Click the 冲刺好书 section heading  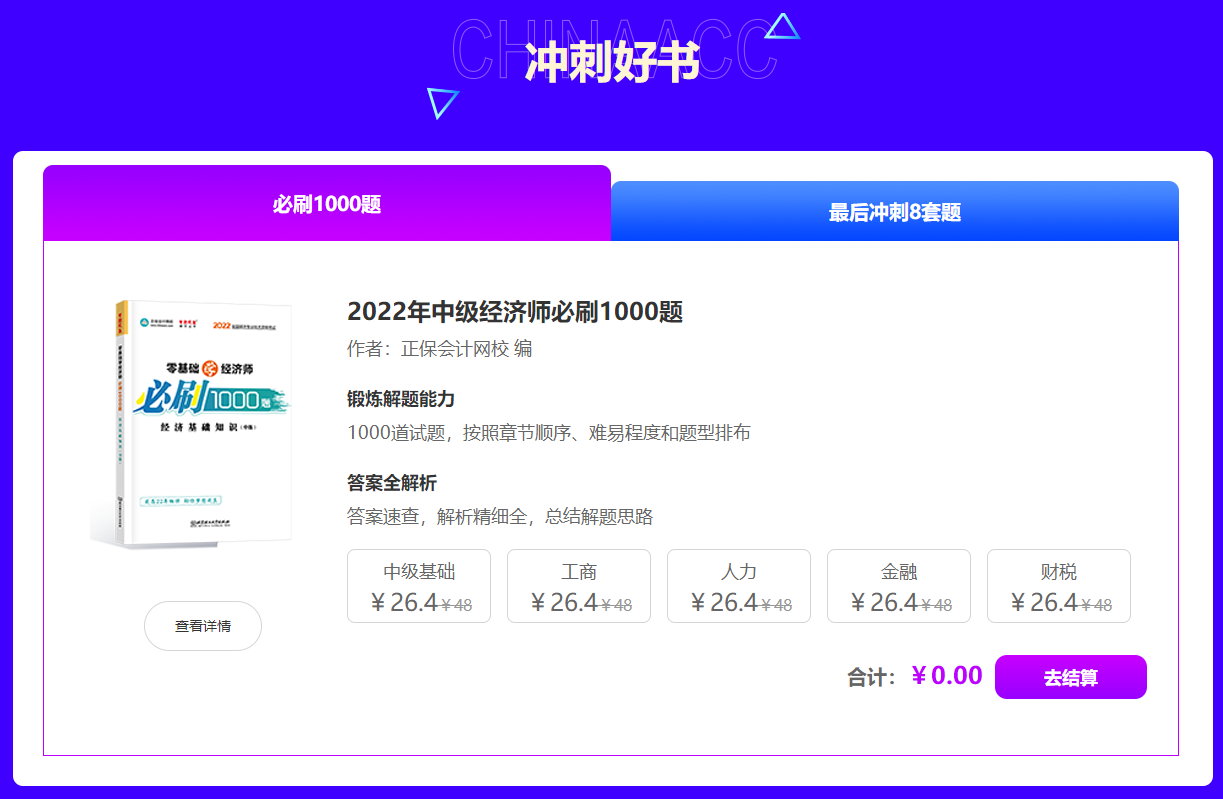pos(612,56)
